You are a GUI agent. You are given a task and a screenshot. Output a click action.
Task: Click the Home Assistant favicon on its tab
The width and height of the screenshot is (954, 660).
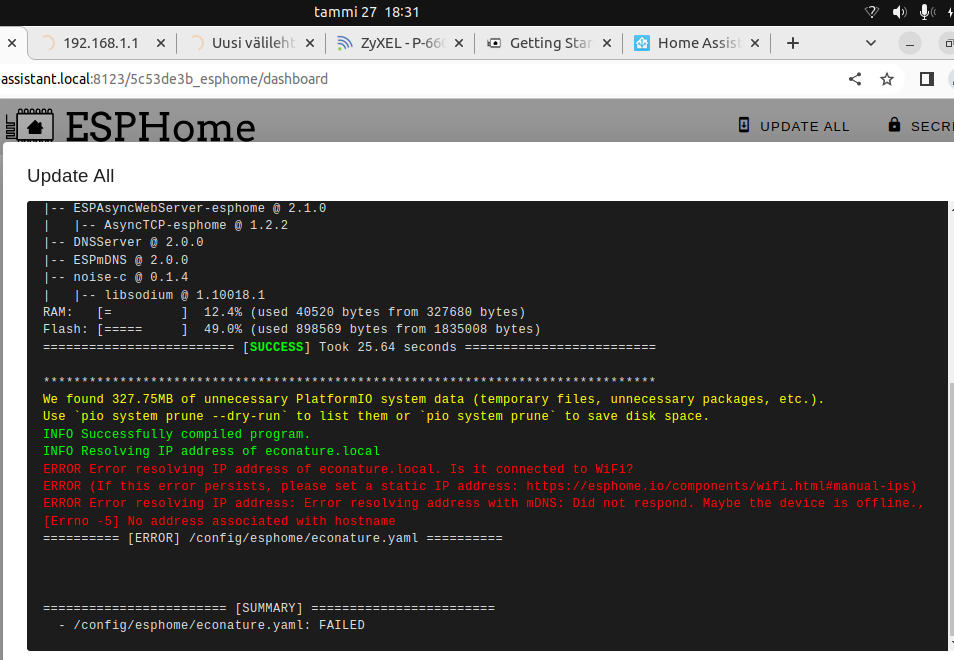tap(641, 43)
